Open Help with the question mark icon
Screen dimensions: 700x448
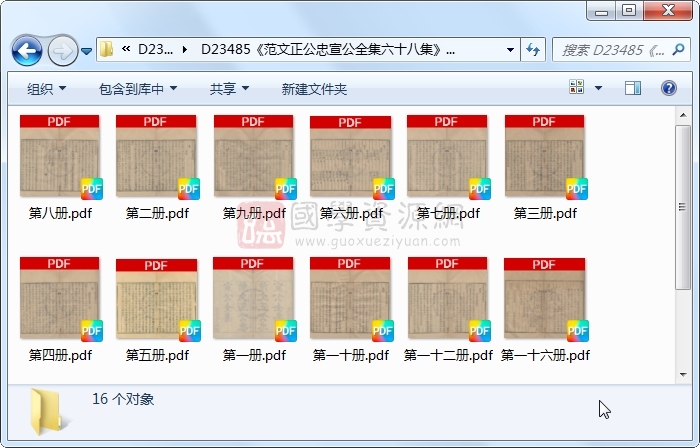[668, 88]
